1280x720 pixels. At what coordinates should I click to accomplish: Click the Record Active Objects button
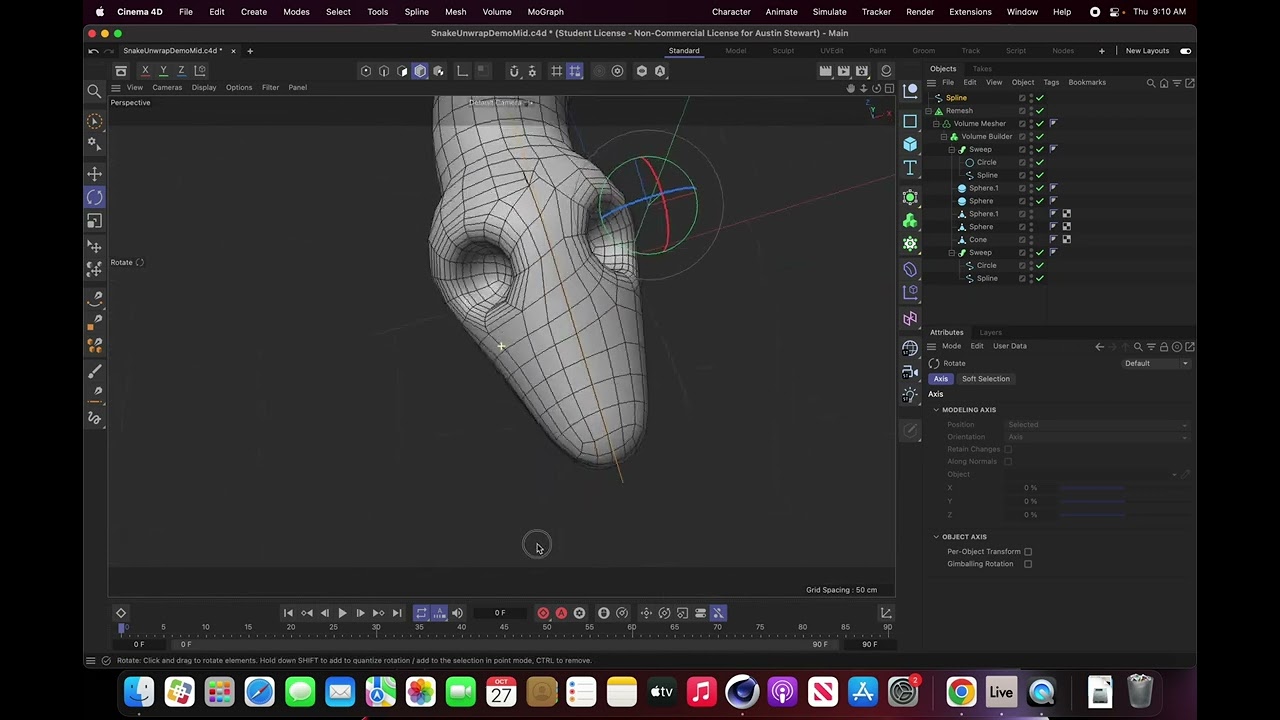(543, 613)
